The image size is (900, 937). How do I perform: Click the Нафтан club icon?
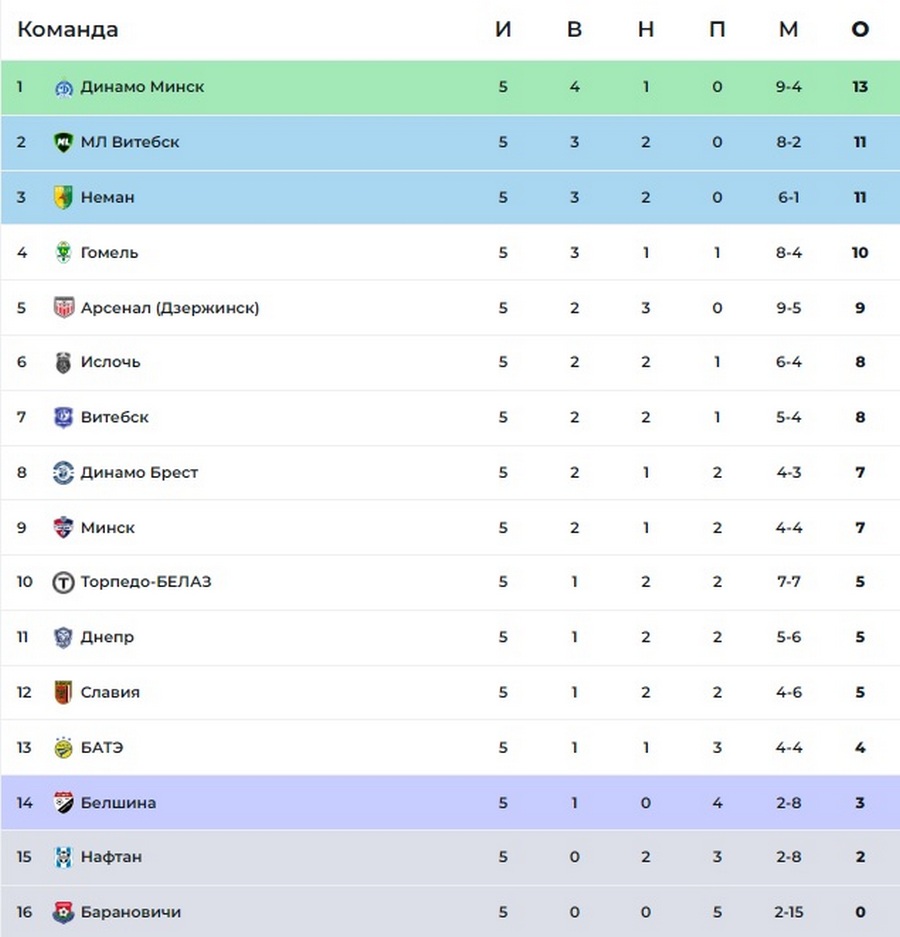[x=64, y=857]
